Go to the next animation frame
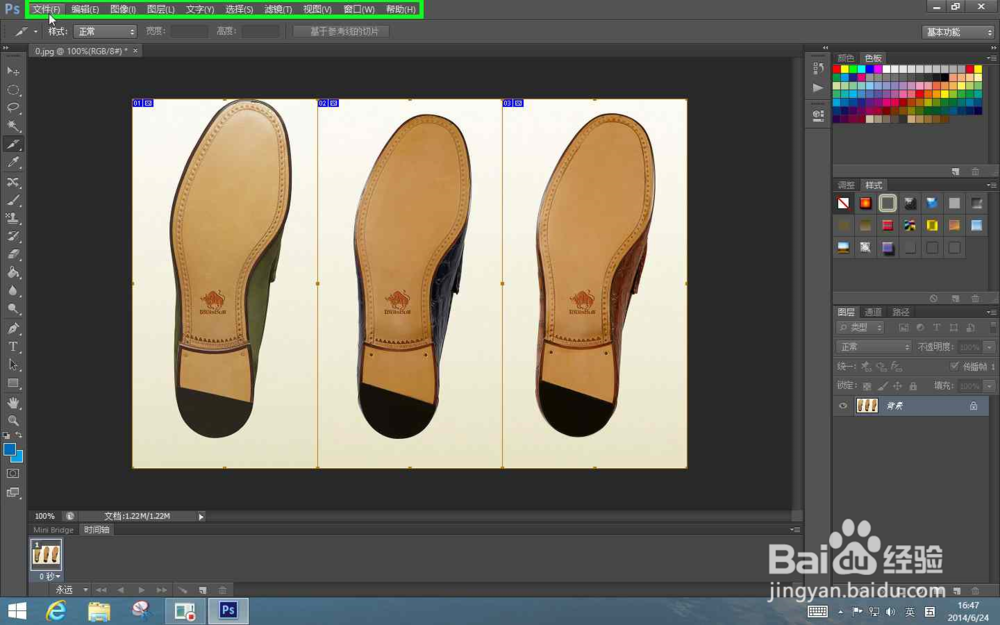1000x625 pixels. [x=162, y=590]
